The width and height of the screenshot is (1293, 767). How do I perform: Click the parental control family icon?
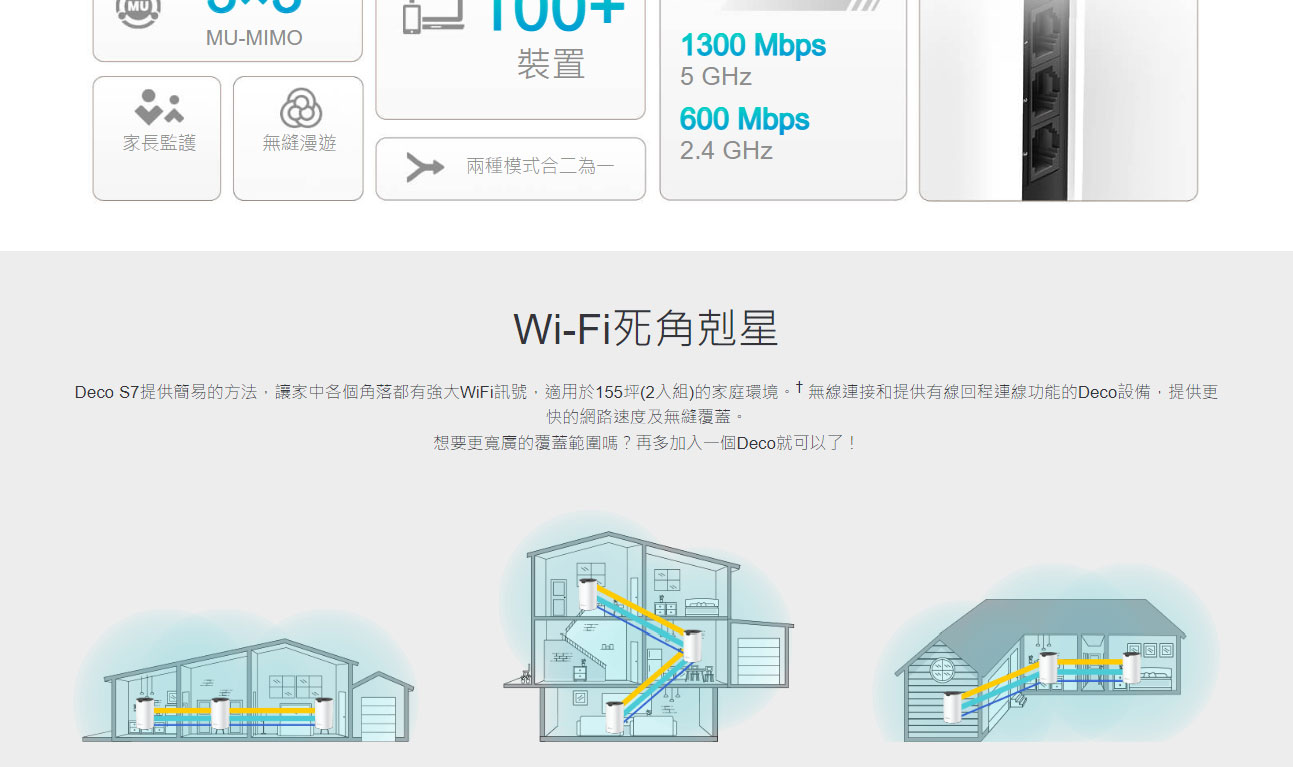(158, 107)
